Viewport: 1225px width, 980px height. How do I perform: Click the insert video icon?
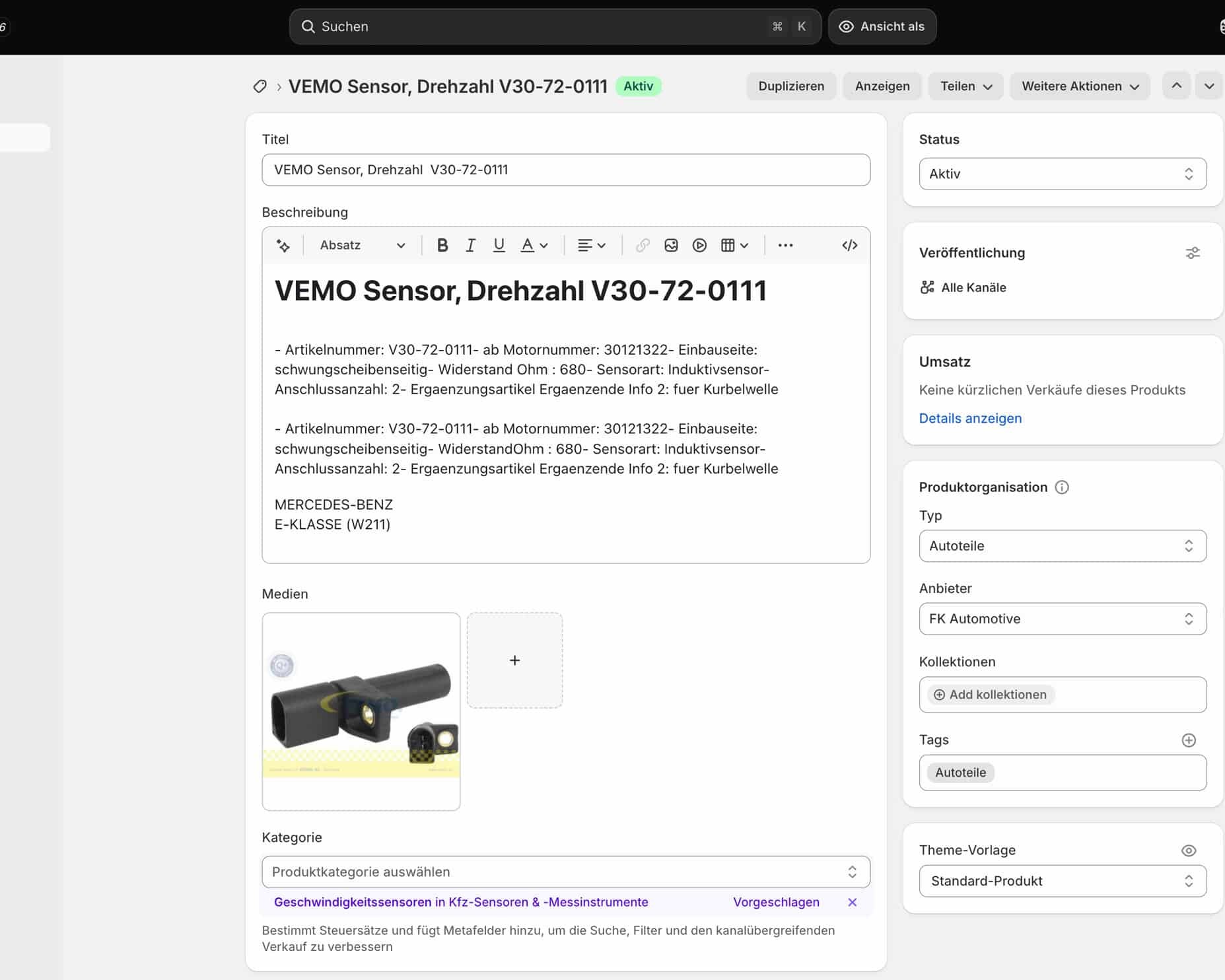tap(699, 246)
